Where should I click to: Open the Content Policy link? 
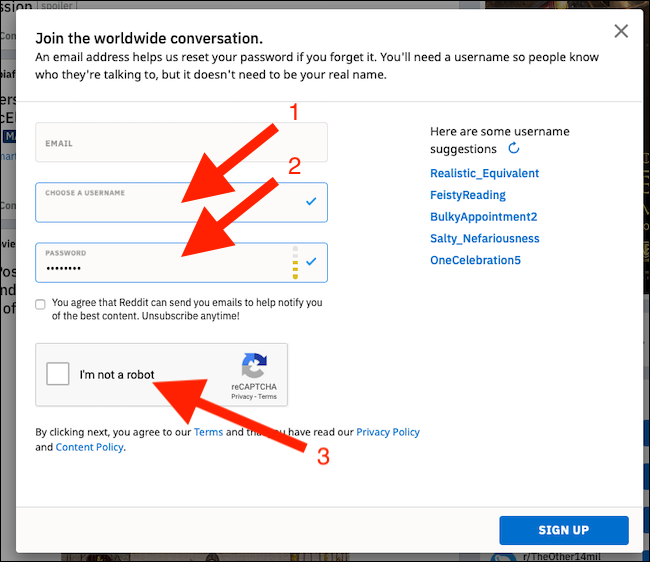pyautogui.click(x=90, y=447)
